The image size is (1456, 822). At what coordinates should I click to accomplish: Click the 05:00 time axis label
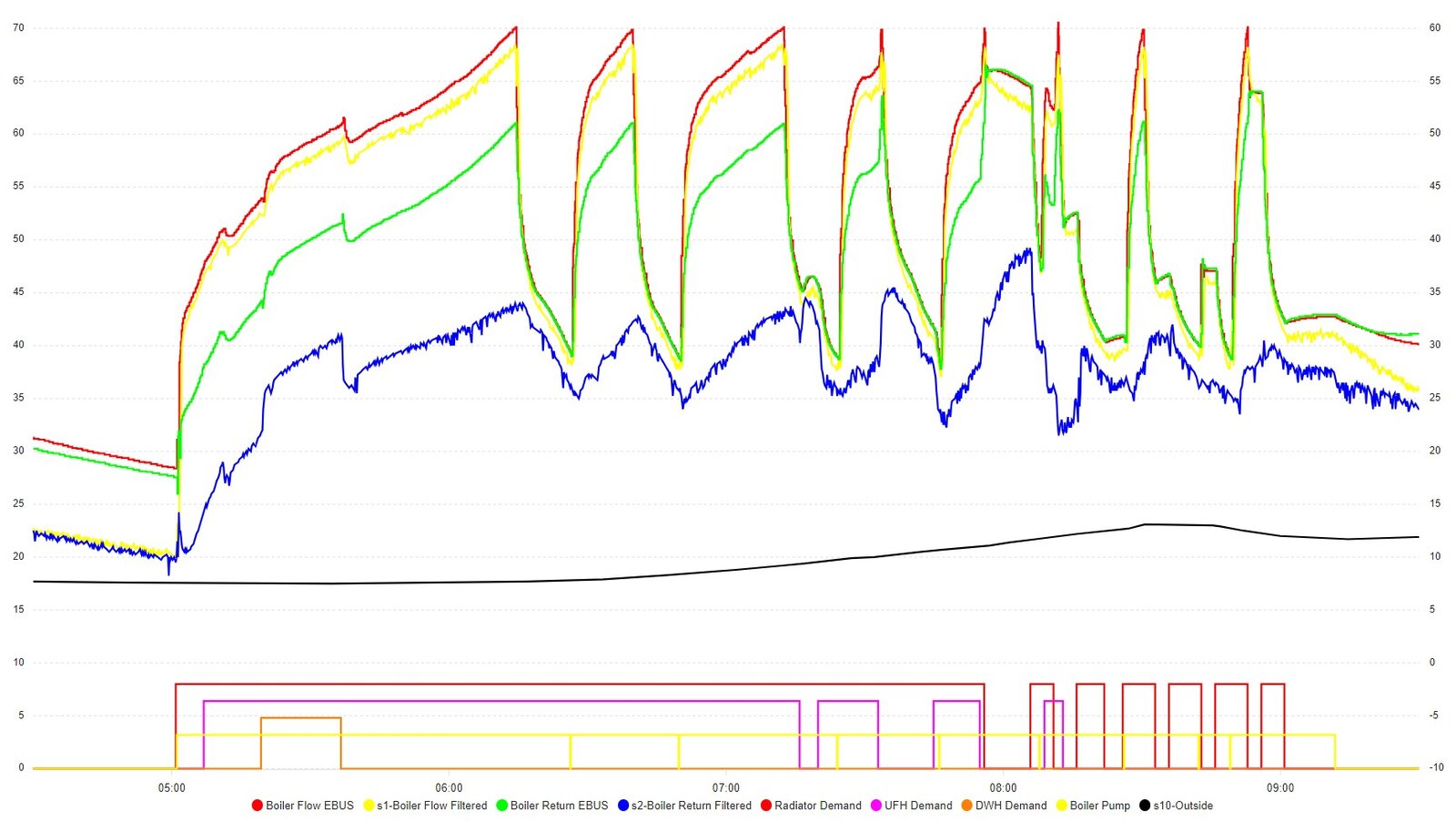point(174,788)
